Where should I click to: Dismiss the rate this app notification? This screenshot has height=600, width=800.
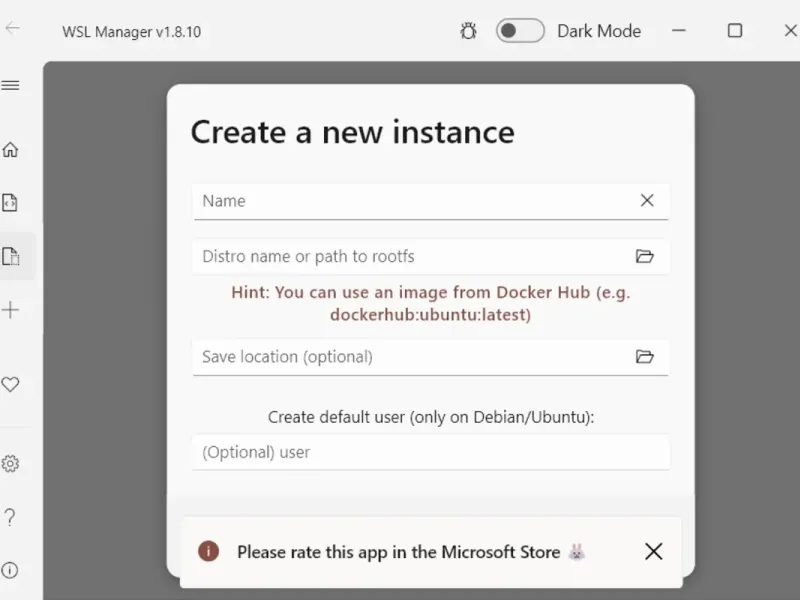click(654, 551)
